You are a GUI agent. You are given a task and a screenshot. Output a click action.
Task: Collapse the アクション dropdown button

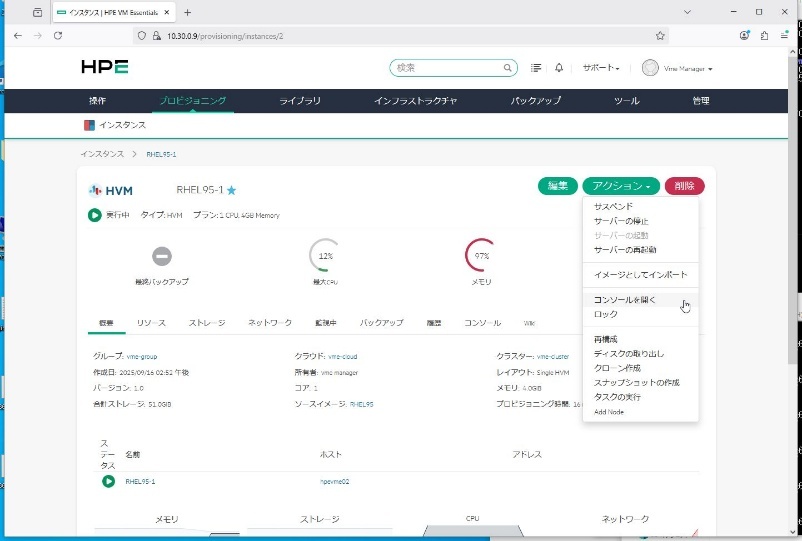[x=621, y=186]
